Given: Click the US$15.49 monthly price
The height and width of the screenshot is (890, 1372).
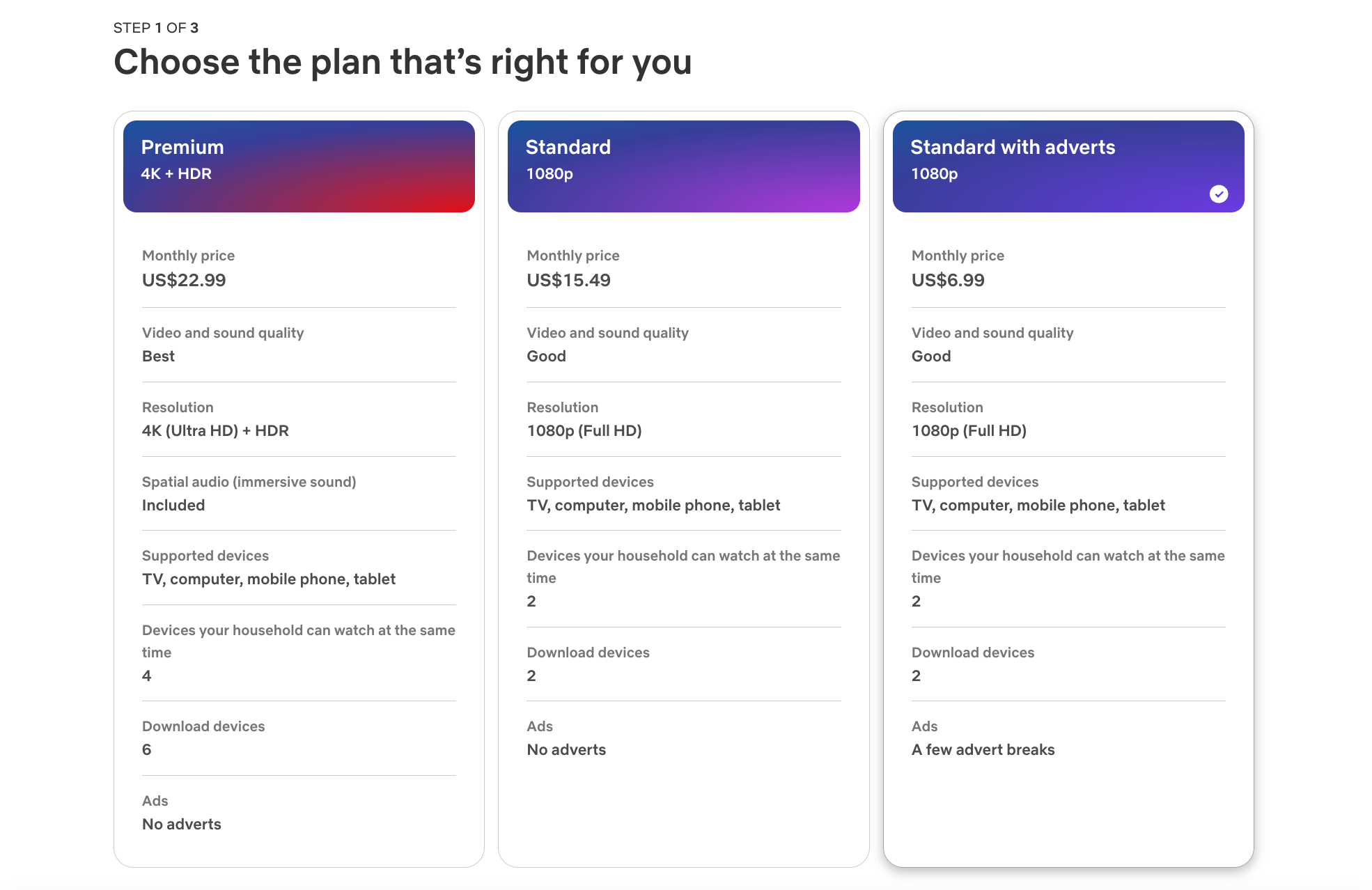Looking at the screenshot, I should coord(568,280).
